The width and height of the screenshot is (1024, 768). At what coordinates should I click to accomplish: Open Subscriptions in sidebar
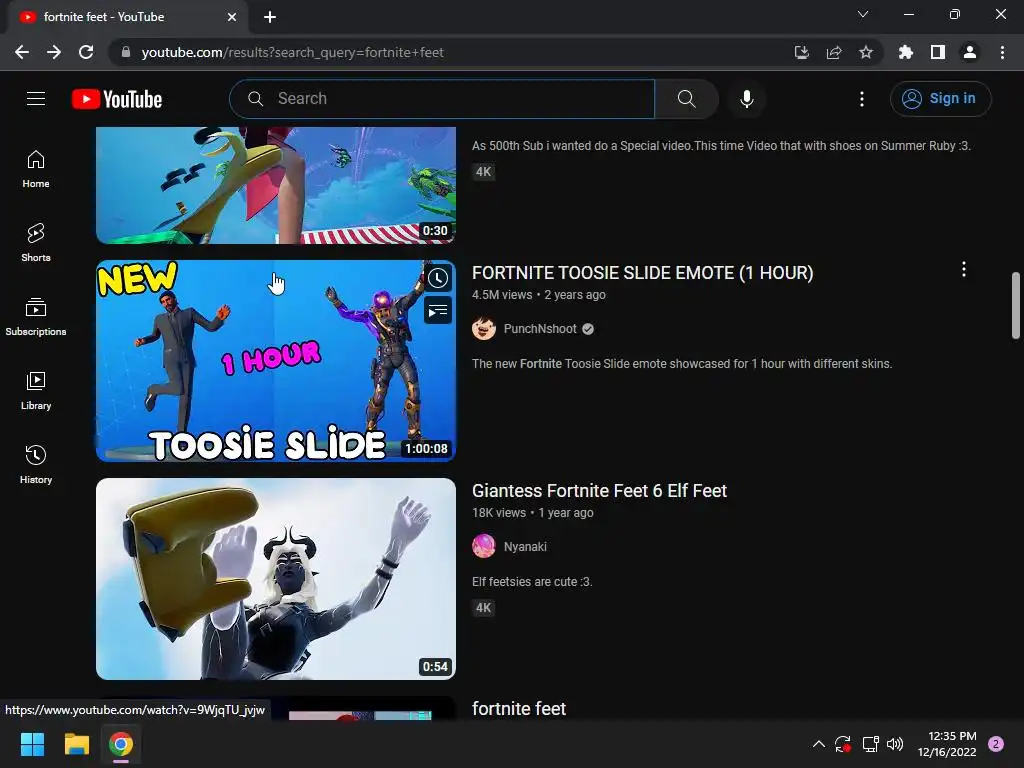pyautogui.click(x=36, y=317)
